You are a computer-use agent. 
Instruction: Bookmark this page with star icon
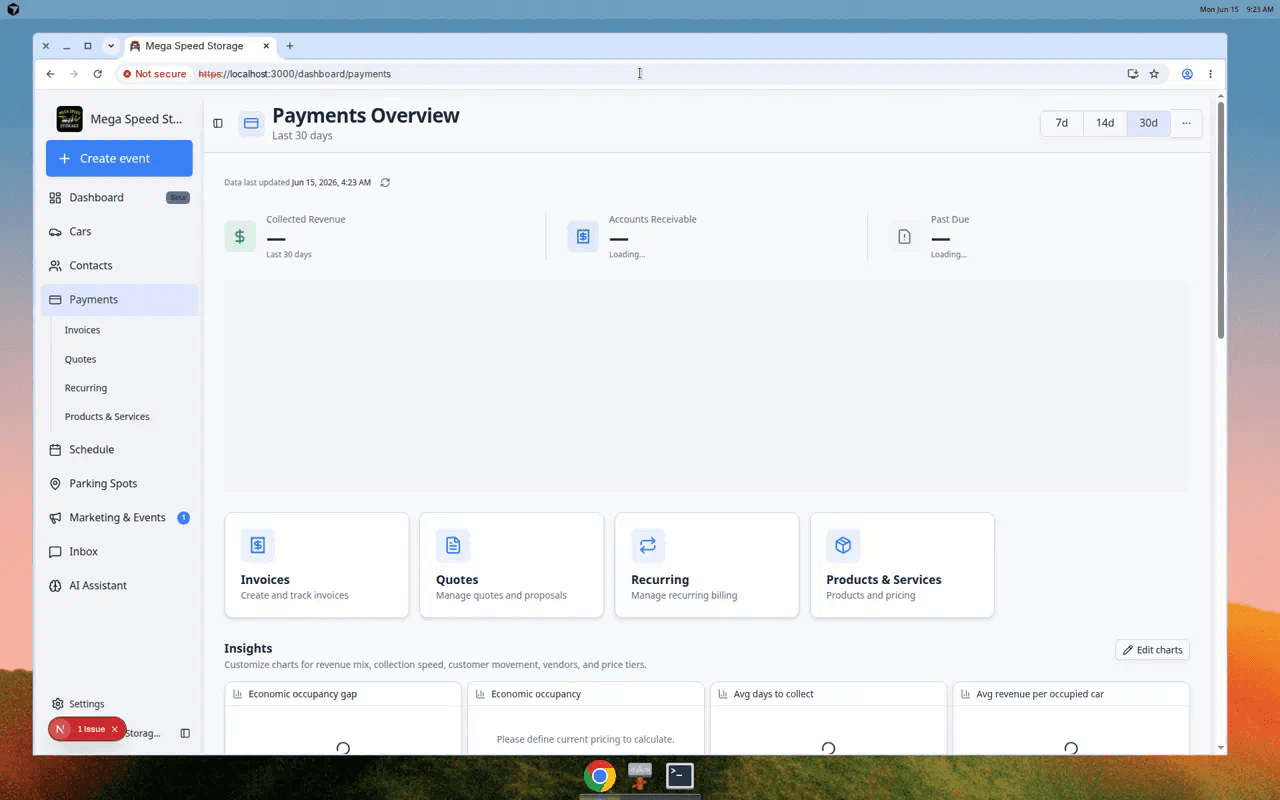1154,74
